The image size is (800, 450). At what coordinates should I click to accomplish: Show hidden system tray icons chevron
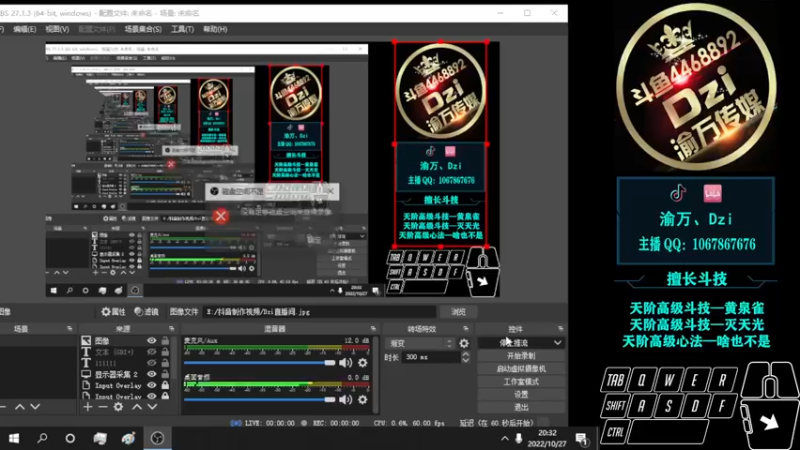click(505, 438)
